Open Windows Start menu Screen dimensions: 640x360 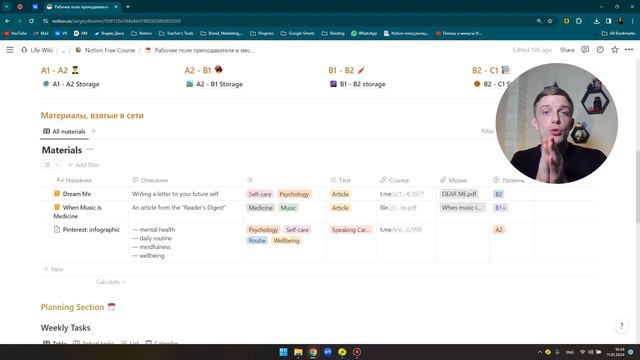coord(283,352)
